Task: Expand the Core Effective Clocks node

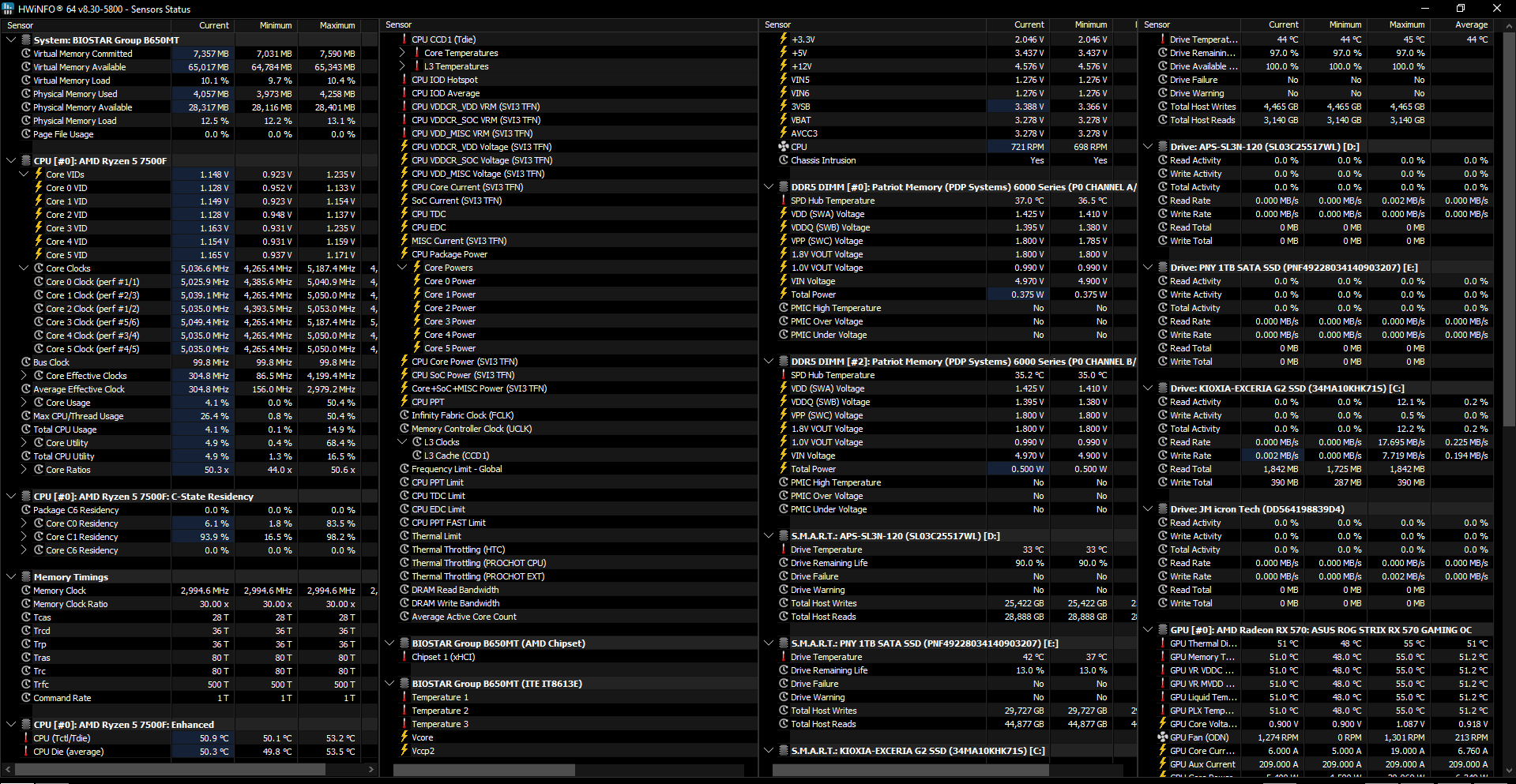Action: click(24, 376)
